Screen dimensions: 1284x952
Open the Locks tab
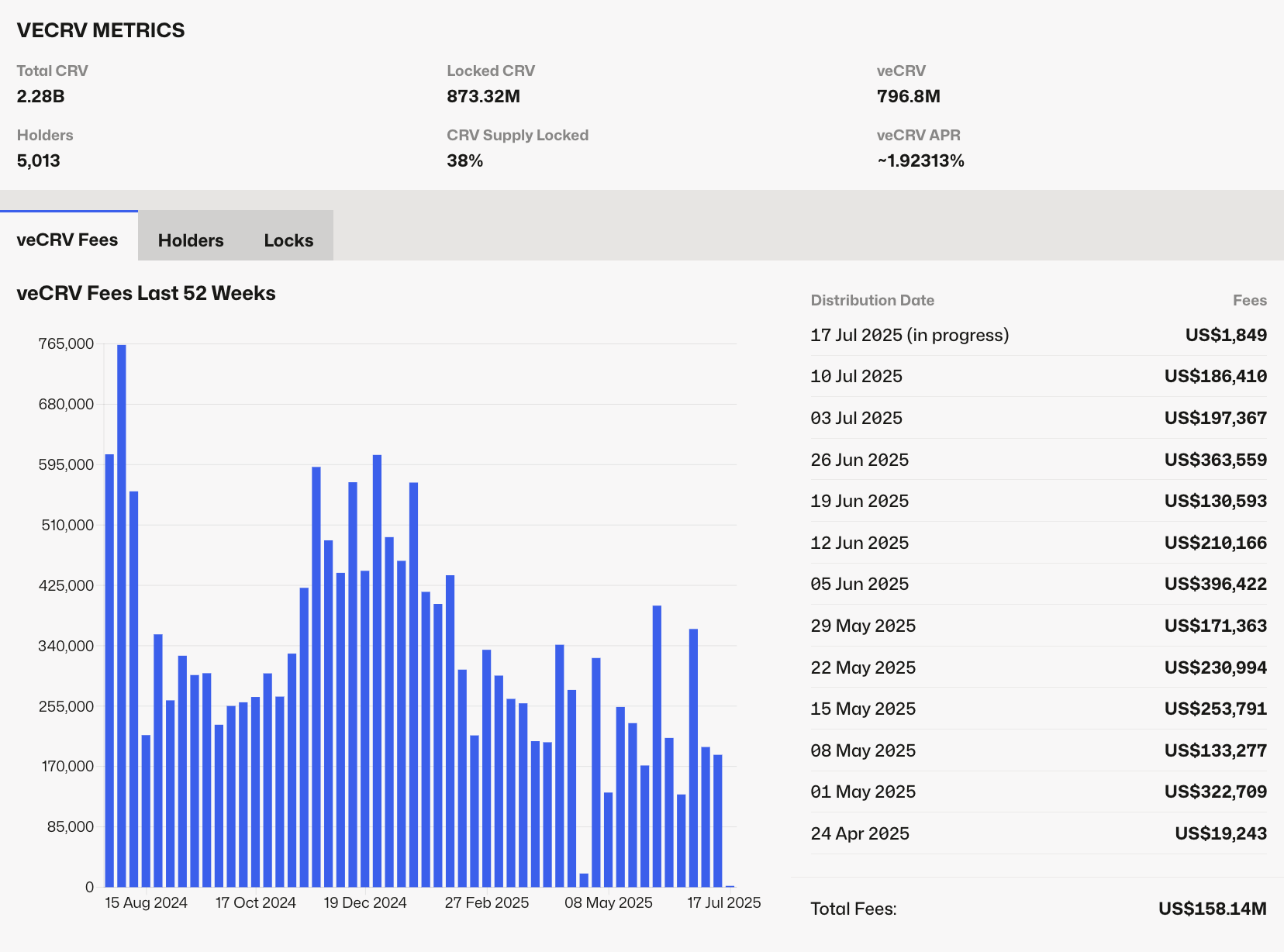click(288, 240)
